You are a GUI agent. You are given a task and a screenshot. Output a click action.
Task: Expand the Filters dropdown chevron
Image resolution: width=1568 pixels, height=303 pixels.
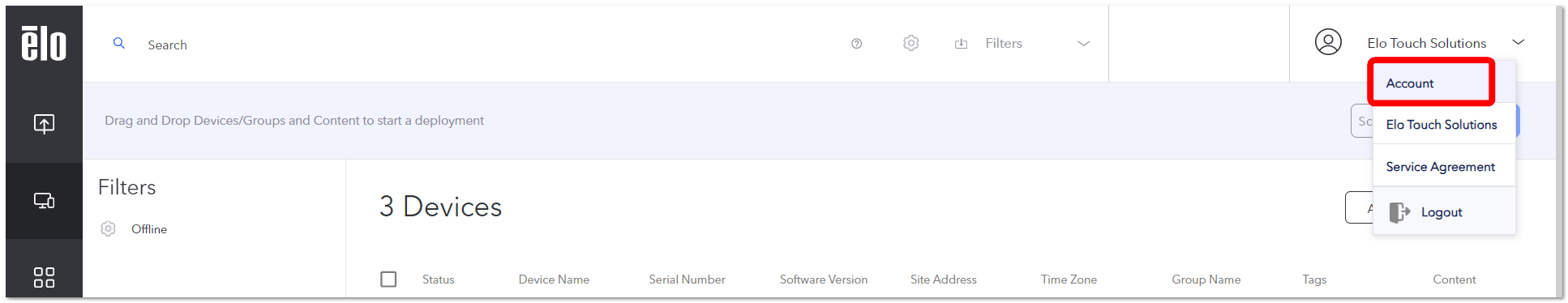[x=1083, y=44]
